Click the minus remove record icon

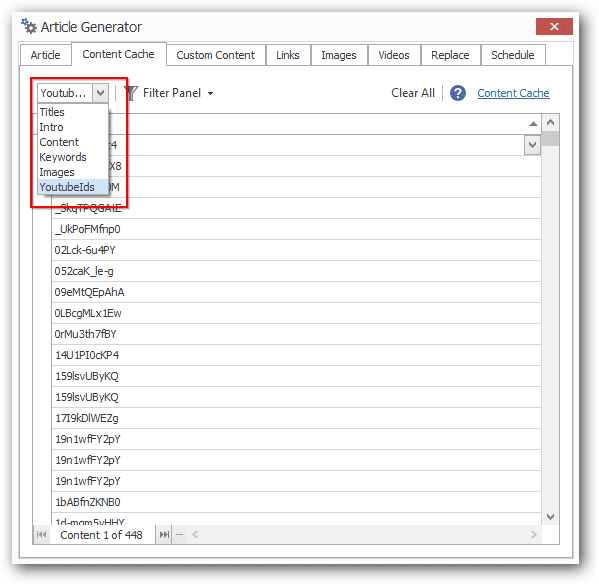[x=180, y=534]
